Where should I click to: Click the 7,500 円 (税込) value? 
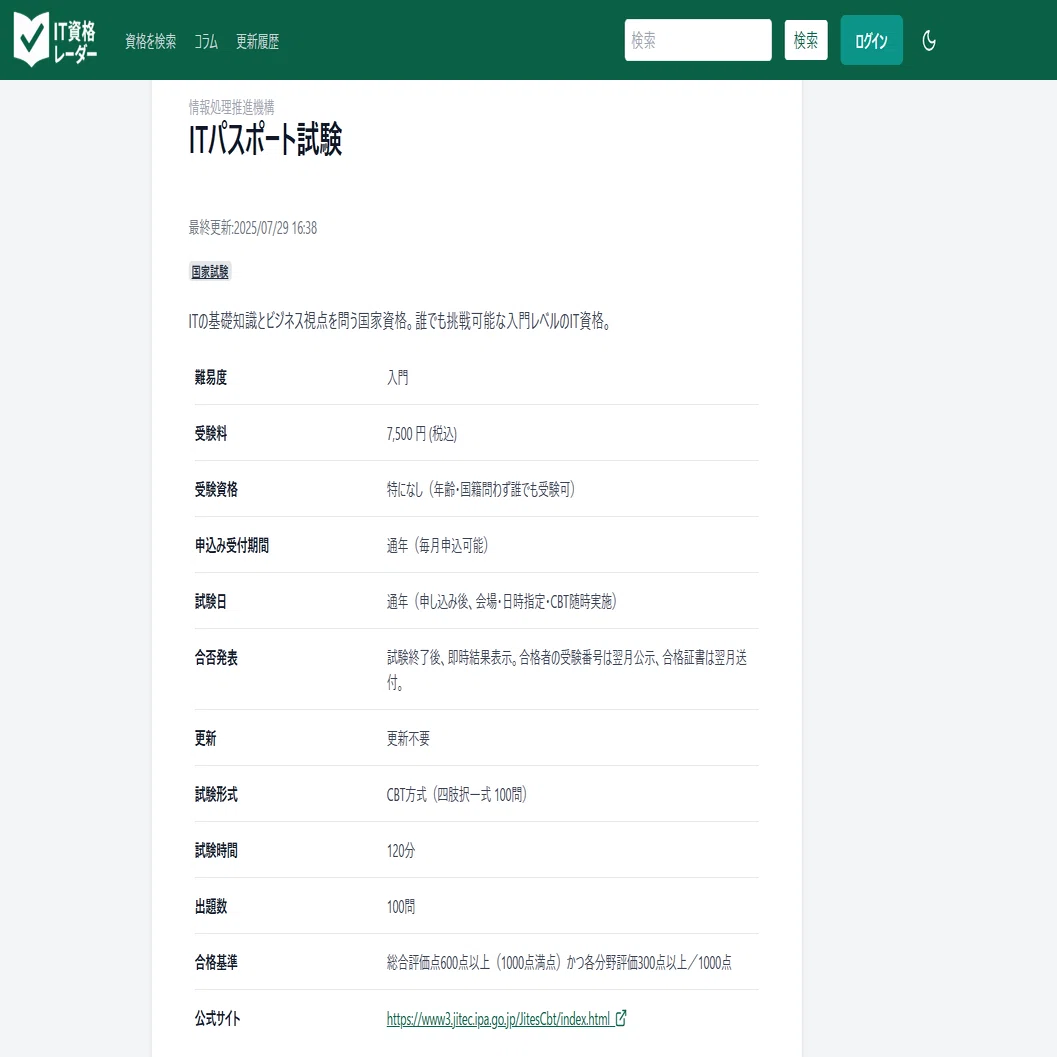tap(422, 433)
